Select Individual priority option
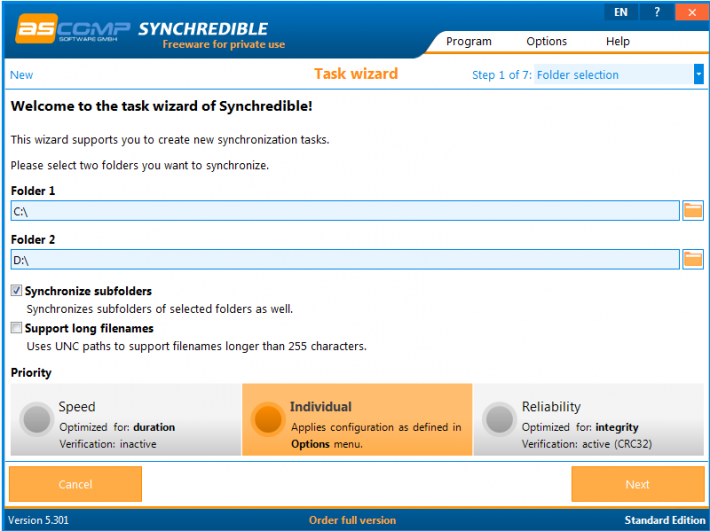The image size is (710, 531). click(357, 420)
